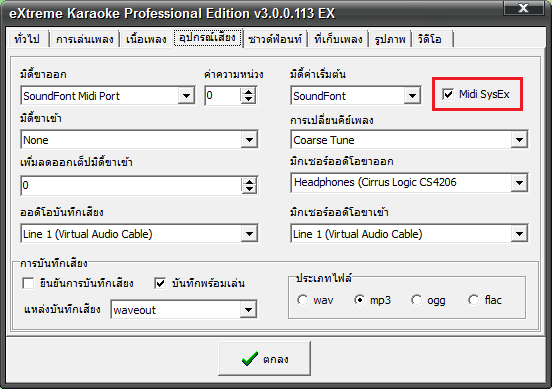Open the waveout recording source dropdown
This screenshot has width=552, height=389.
(x=248, y=309)
